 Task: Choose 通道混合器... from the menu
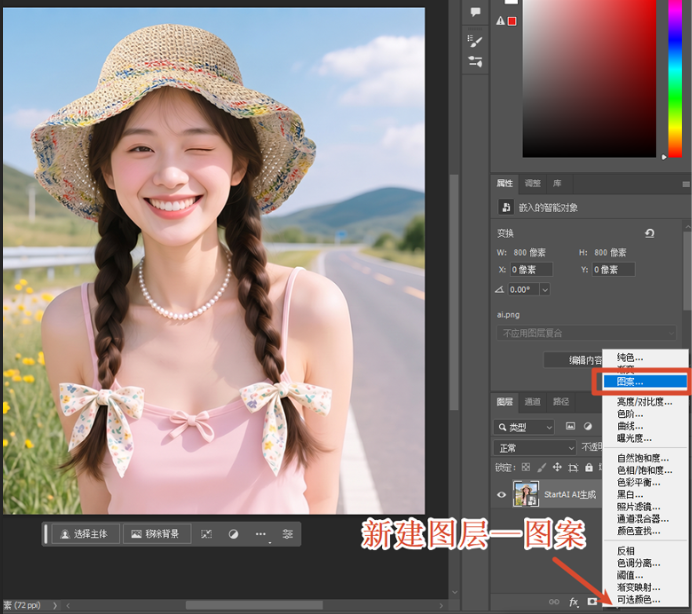click(x=645, y=519)
